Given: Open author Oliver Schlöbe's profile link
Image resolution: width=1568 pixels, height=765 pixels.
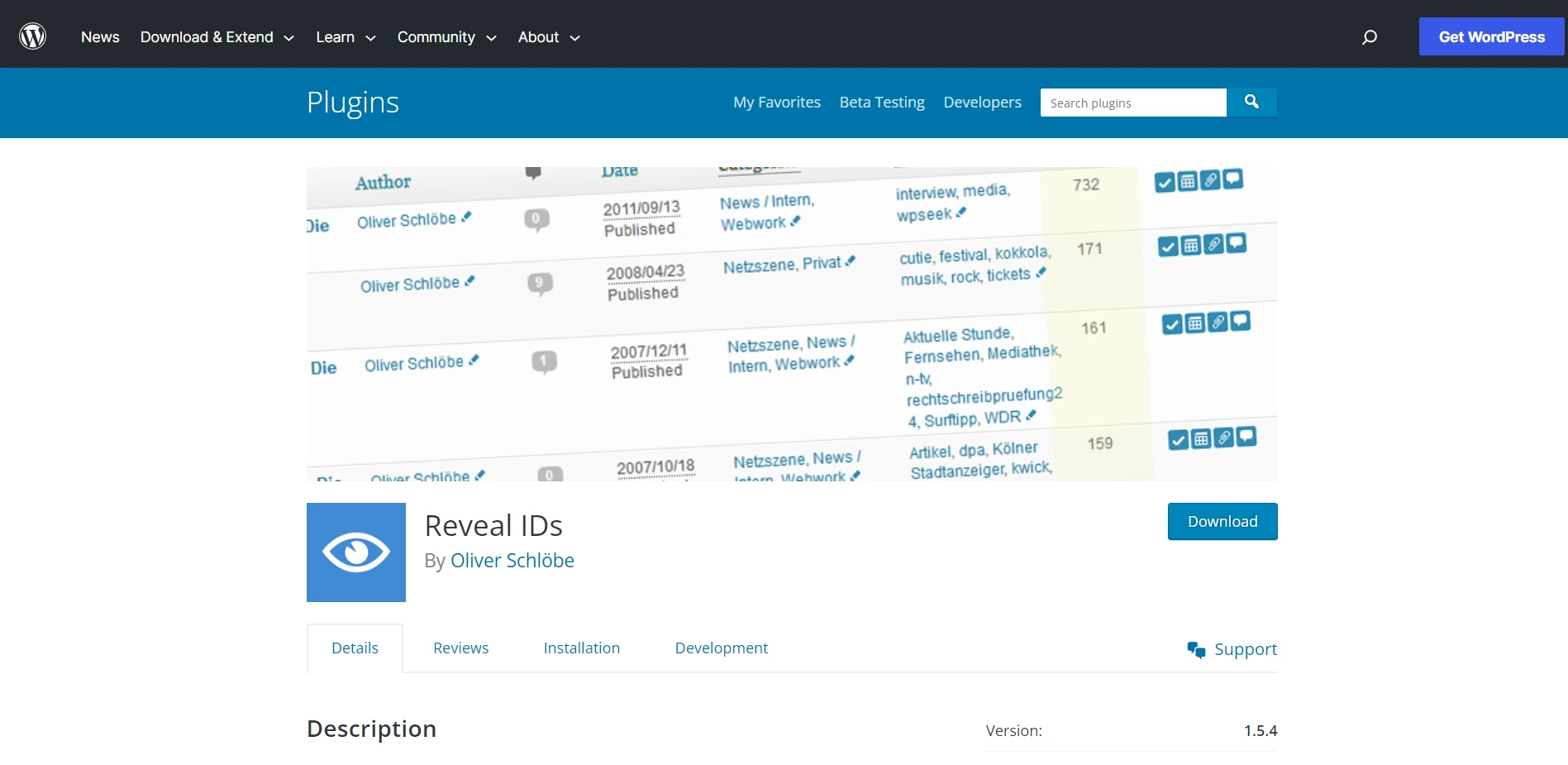Looking at the screenshot, I should [x=512, y=561].
